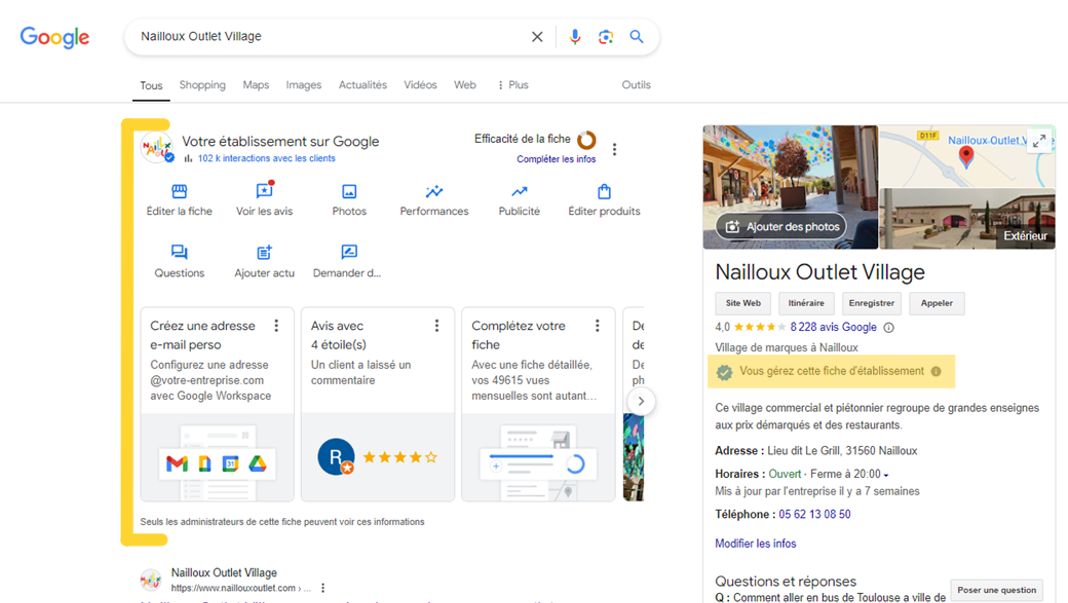Screen dimensions: 1068x603
Task: Switch to the Maps tab
Action: pyautogui.click(x=256, y=85)
